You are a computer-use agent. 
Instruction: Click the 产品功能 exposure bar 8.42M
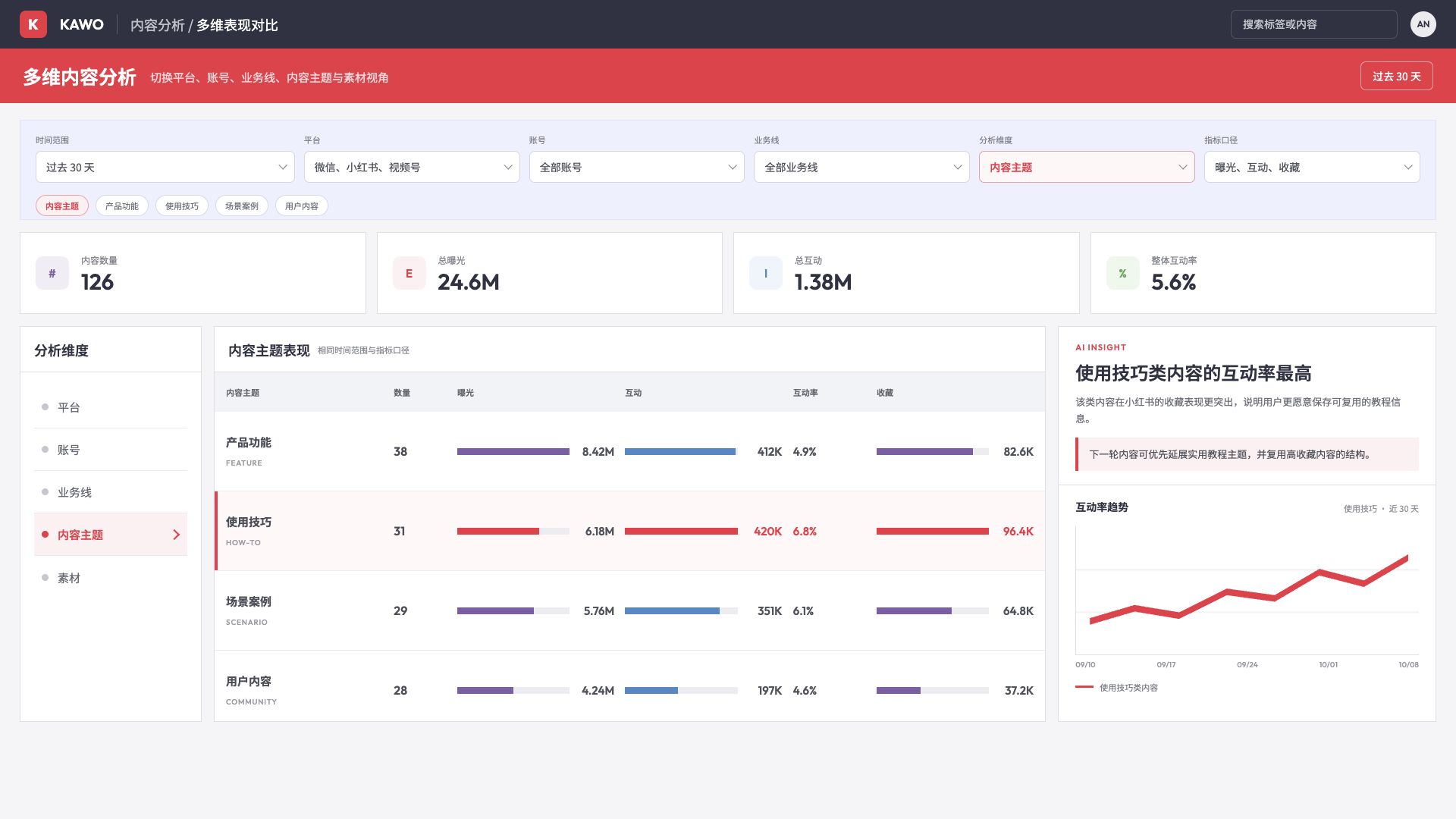point(513,451)
